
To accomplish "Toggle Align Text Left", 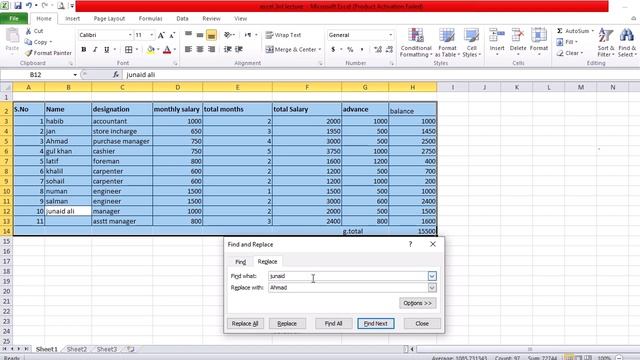I will pos(188,49).
